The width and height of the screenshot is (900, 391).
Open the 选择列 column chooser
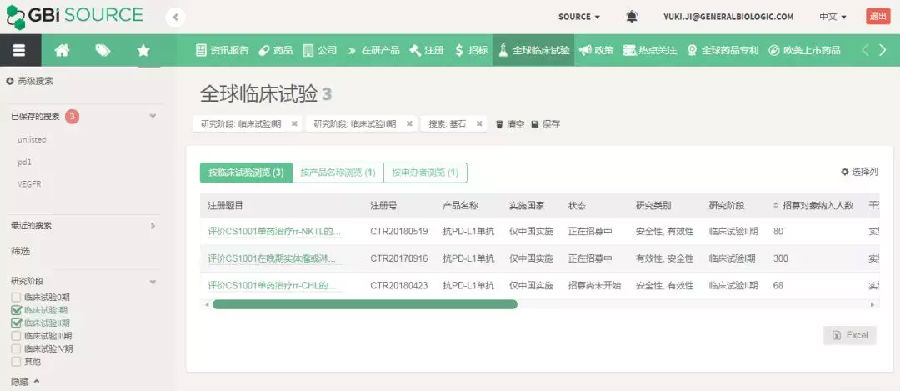coord(860,172)
